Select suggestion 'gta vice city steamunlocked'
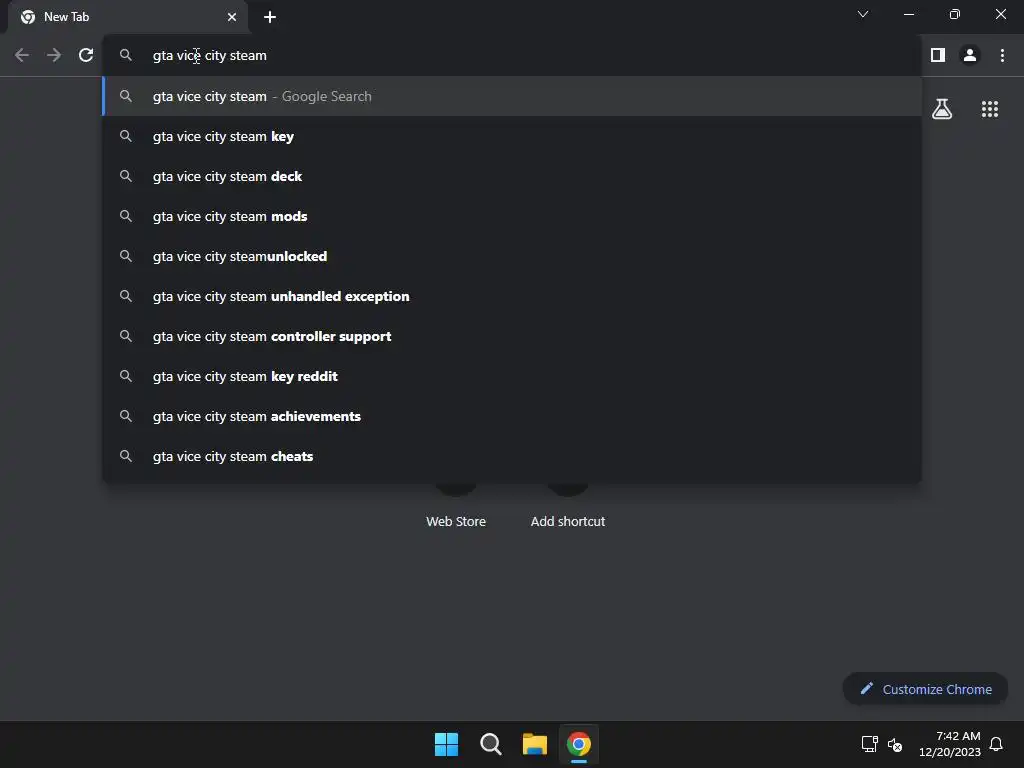 pos(512,256)
